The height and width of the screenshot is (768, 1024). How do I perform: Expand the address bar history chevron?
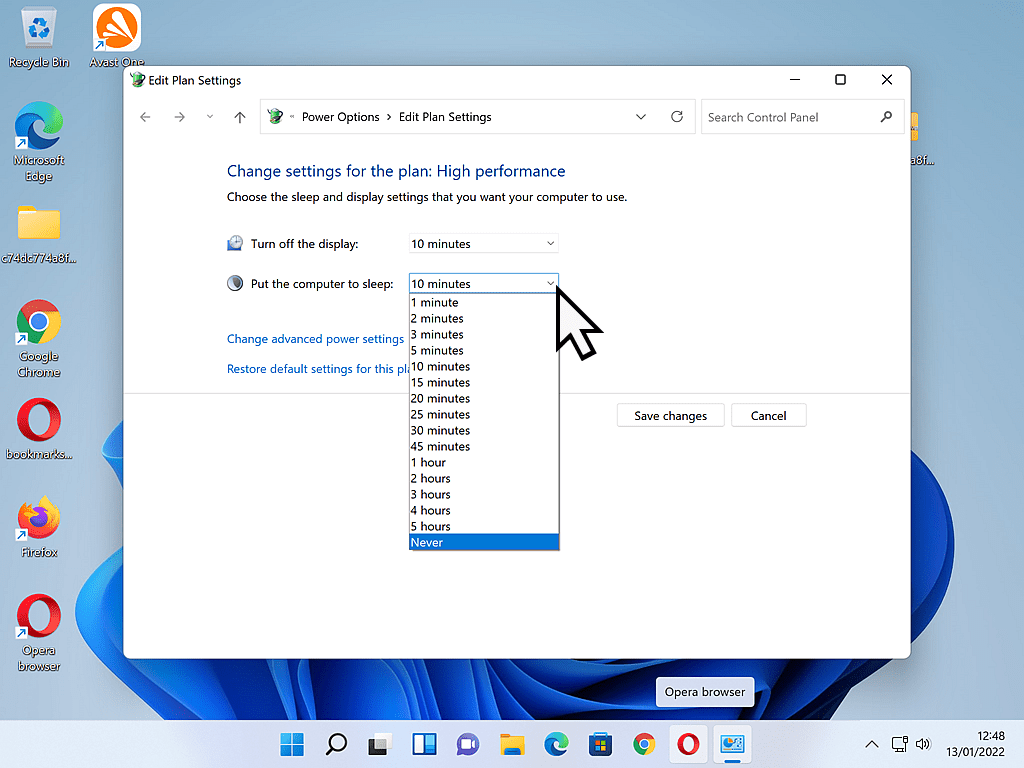[x=641, y=117]
